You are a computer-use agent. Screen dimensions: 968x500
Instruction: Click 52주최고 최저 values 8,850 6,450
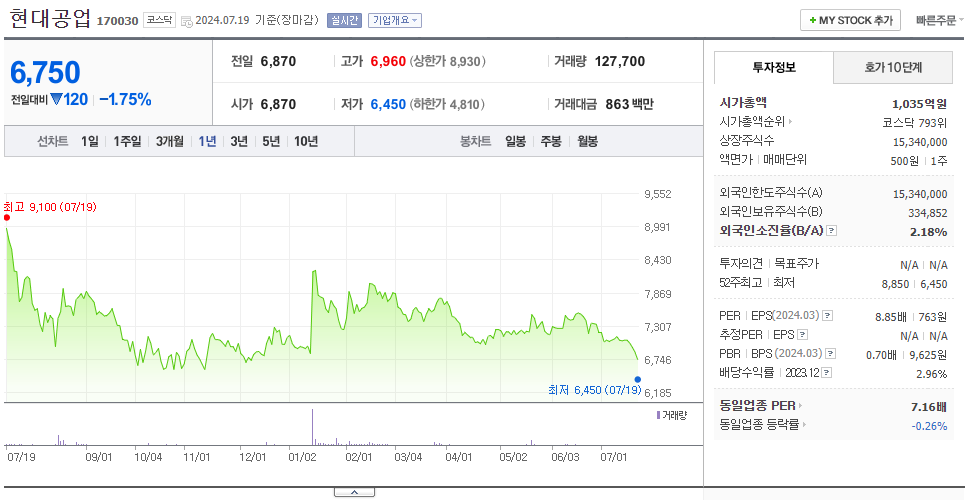pos(914,283)
